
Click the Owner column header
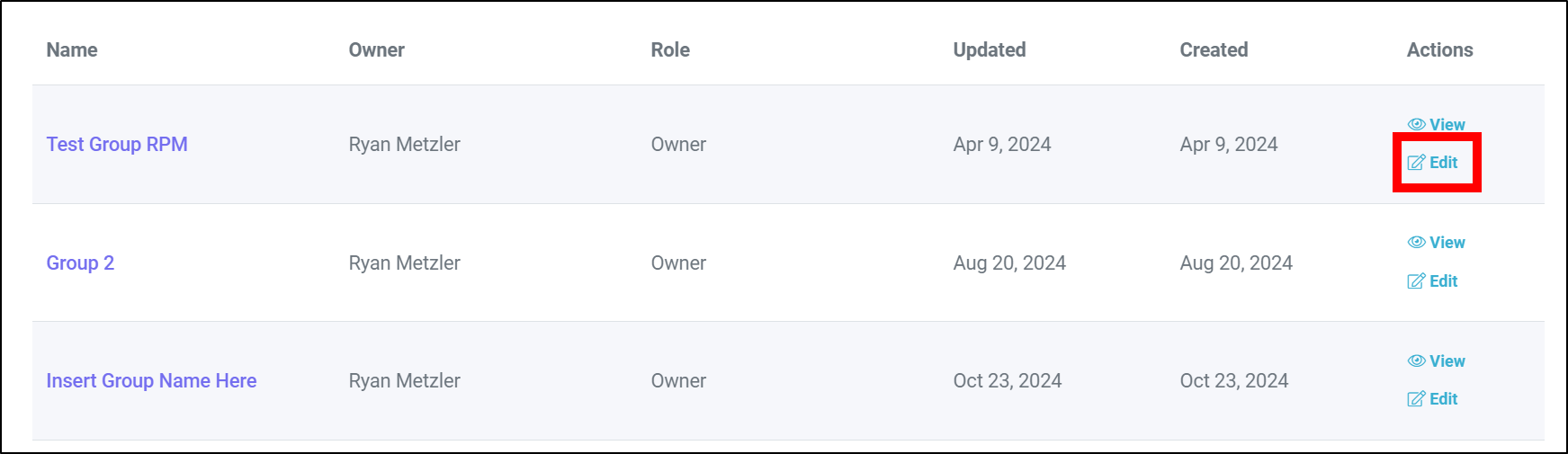377,50
